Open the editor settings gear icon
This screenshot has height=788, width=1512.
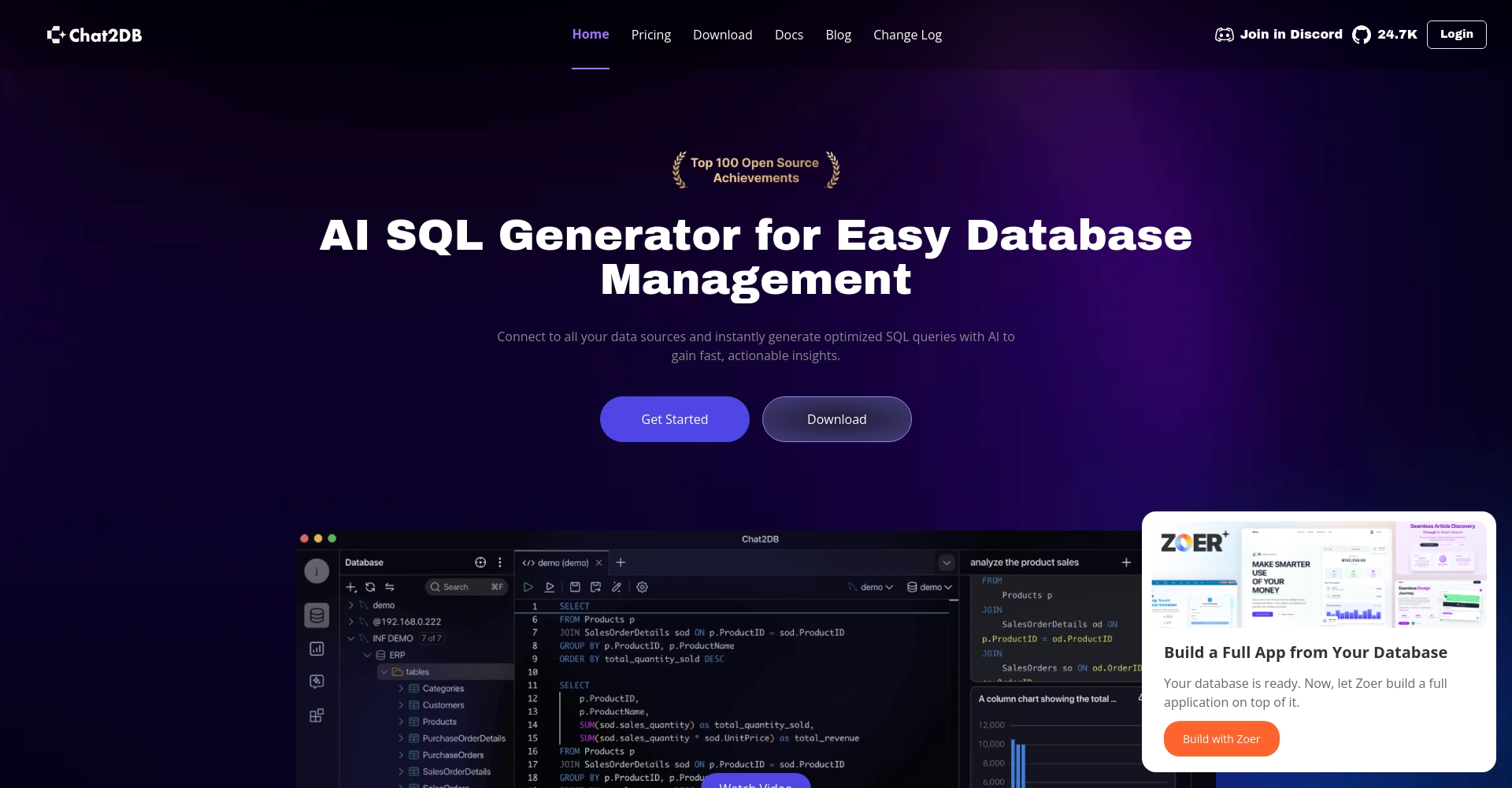(x=643, y=587)
